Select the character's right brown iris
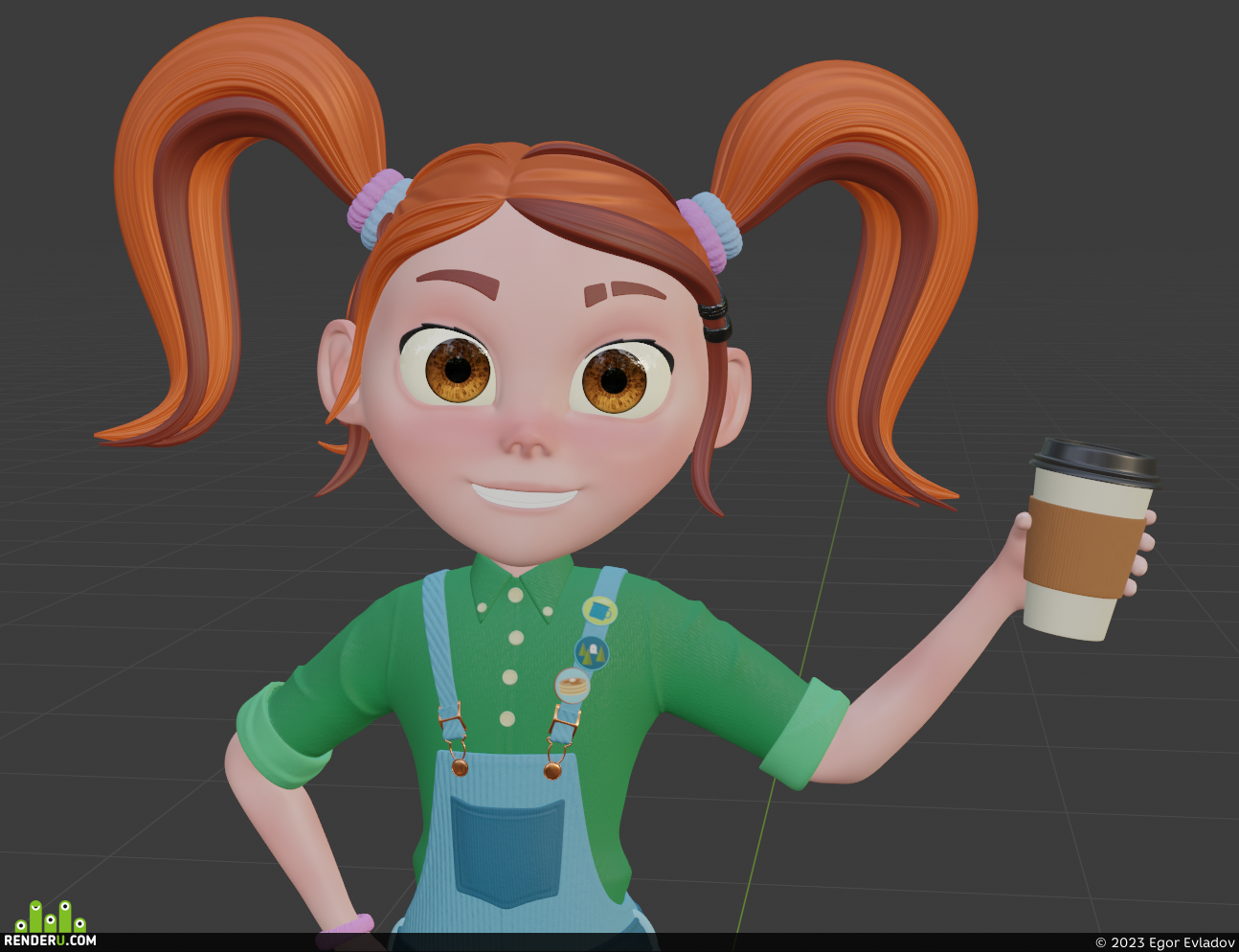1239x952 pixels. (614, 381)
